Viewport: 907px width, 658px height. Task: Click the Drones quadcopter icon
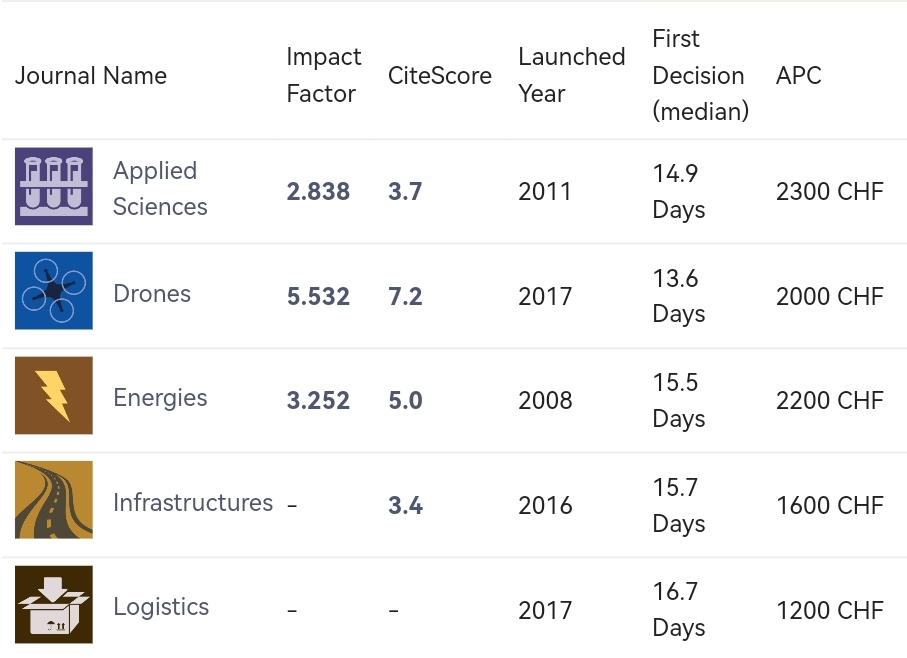(54, 291)
